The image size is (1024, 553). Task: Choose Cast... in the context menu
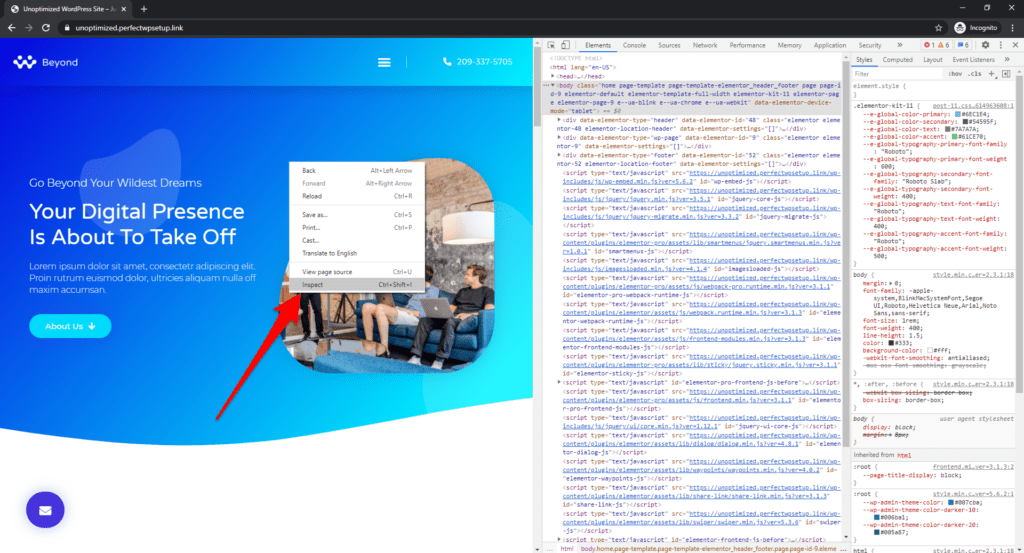pos(357,240)
